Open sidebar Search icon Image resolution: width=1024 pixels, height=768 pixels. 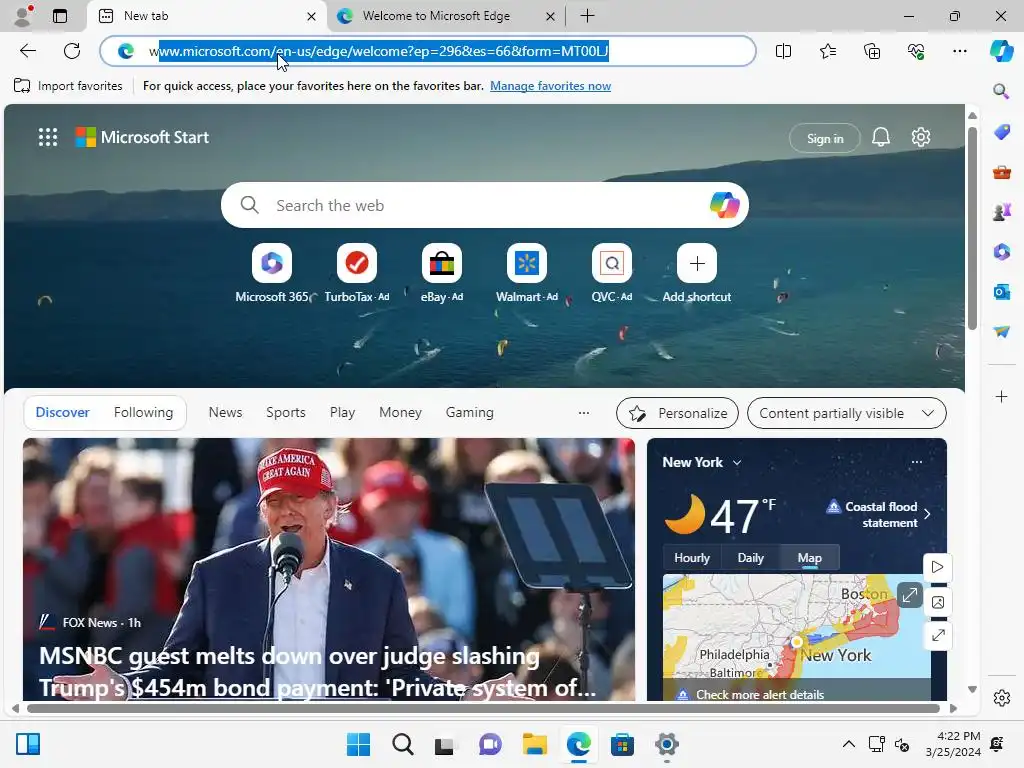1001,91
